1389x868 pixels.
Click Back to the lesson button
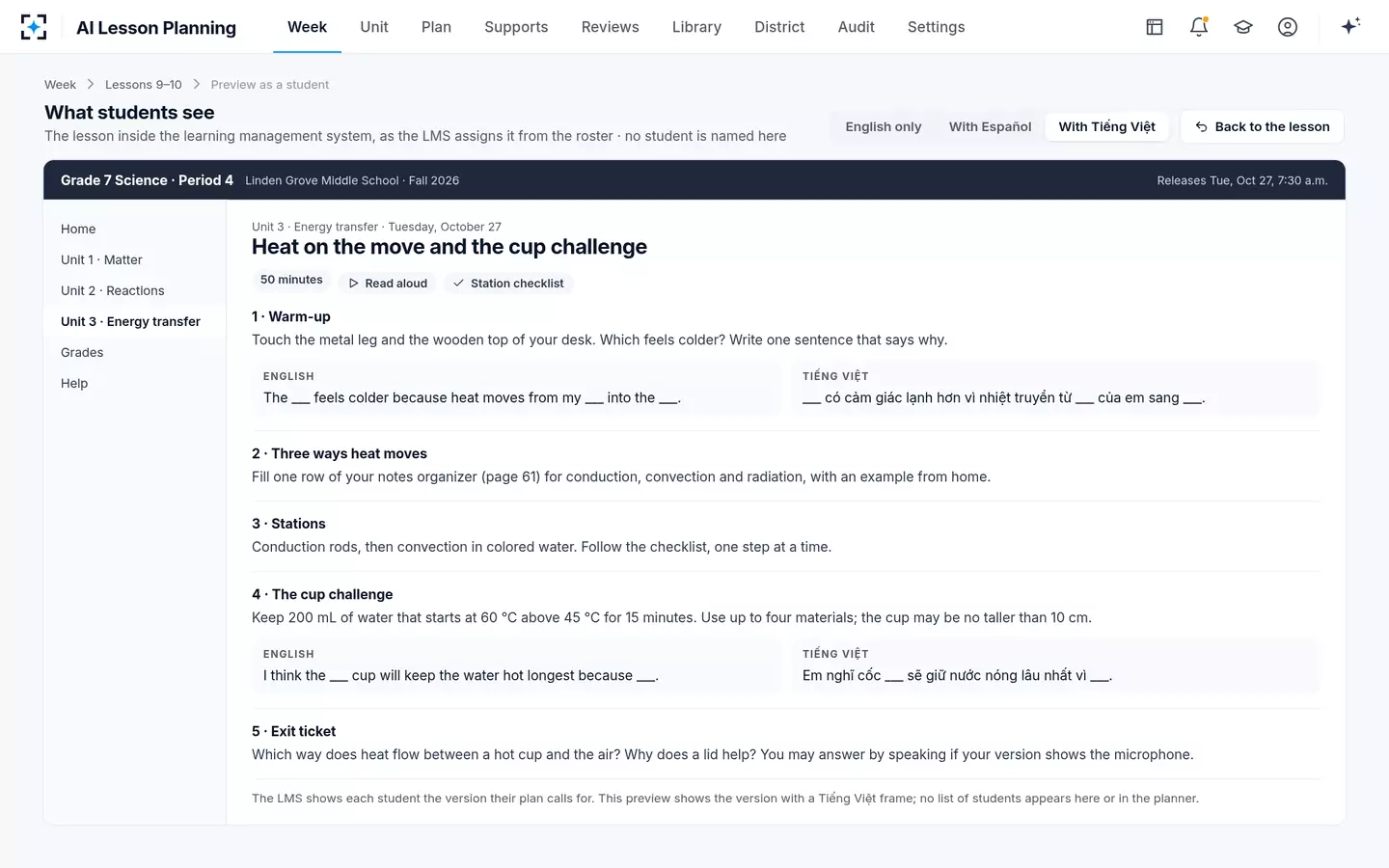[x=1262, y=126]
